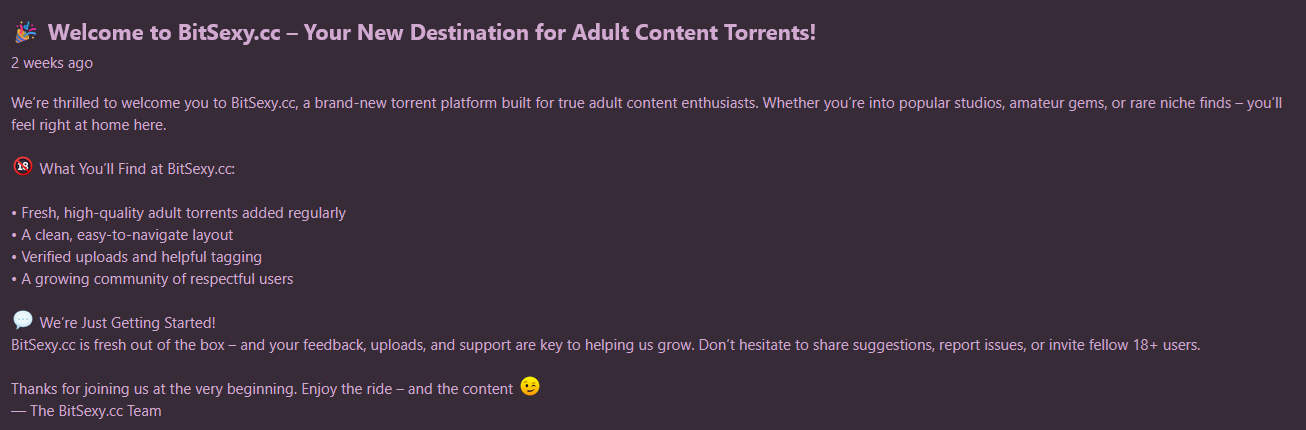Click the "feel right at home here" line
The height and width of the screenshot is (430, 1306).
coord(88,126)
